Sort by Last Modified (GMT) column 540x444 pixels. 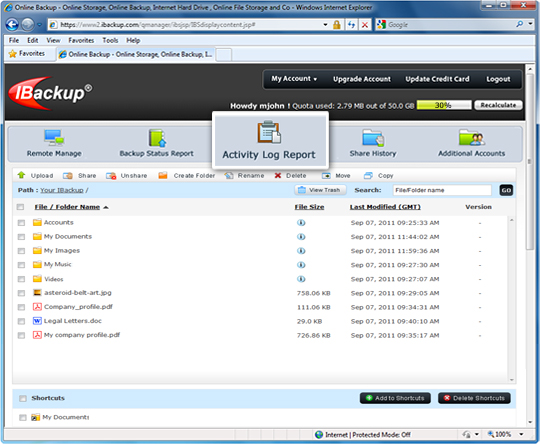tap(385, 207)
